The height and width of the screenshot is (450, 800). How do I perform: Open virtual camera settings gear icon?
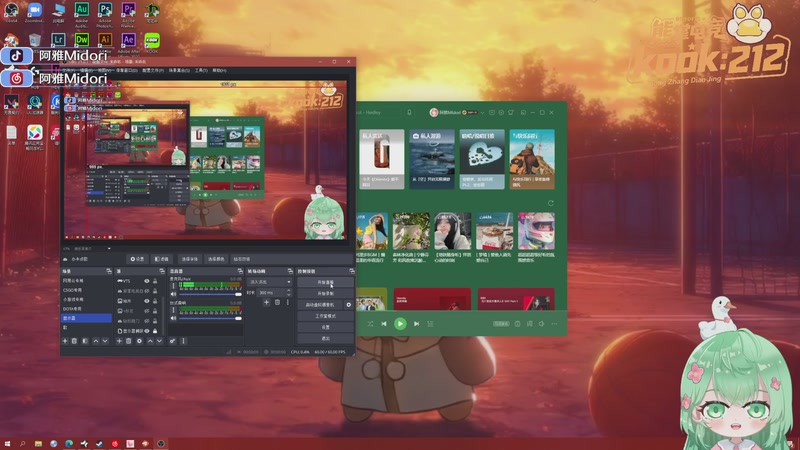click(348, 305)
